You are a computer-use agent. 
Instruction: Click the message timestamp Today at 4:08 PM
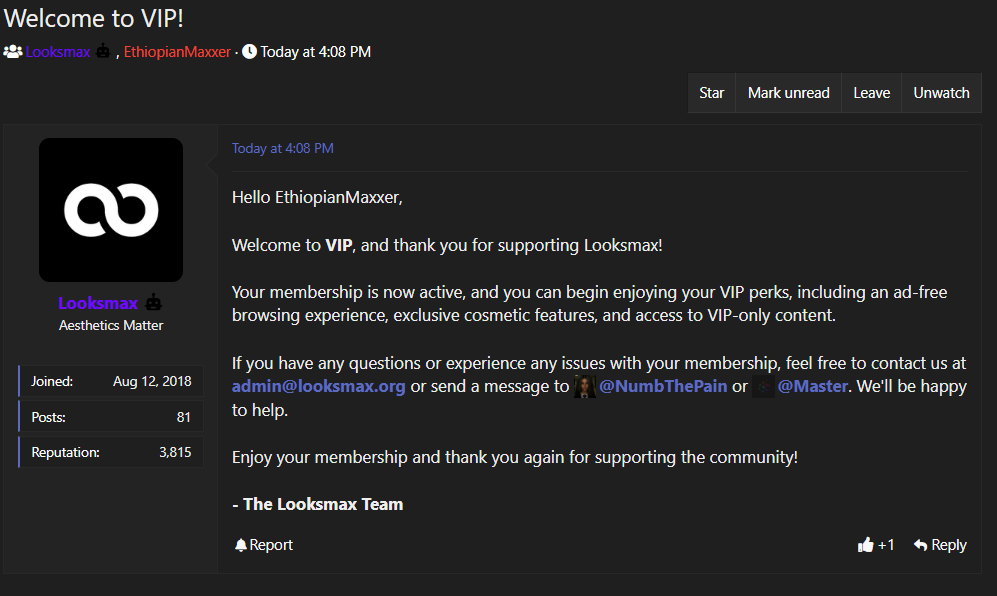click(x=282, y=148)
